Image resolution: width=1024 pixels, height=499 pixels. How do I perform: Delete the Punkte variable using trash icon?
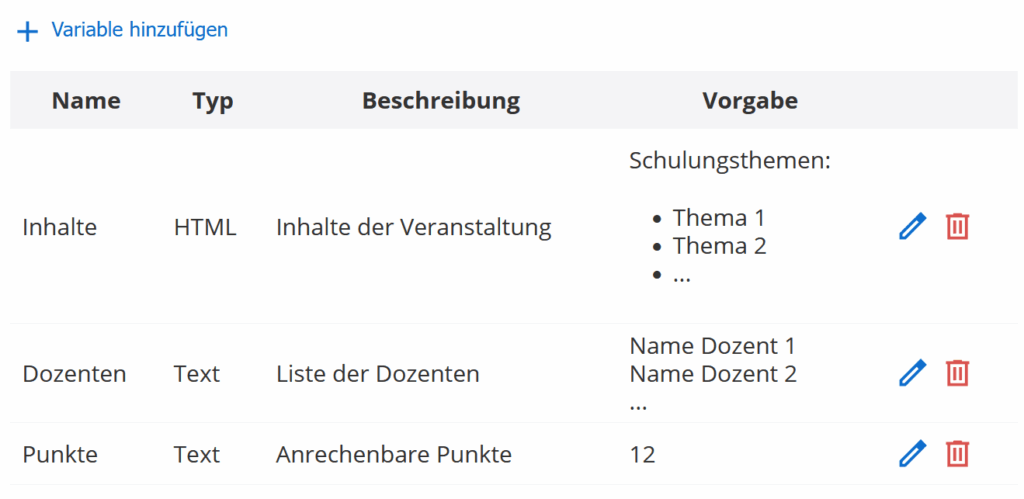pos(957,454)
